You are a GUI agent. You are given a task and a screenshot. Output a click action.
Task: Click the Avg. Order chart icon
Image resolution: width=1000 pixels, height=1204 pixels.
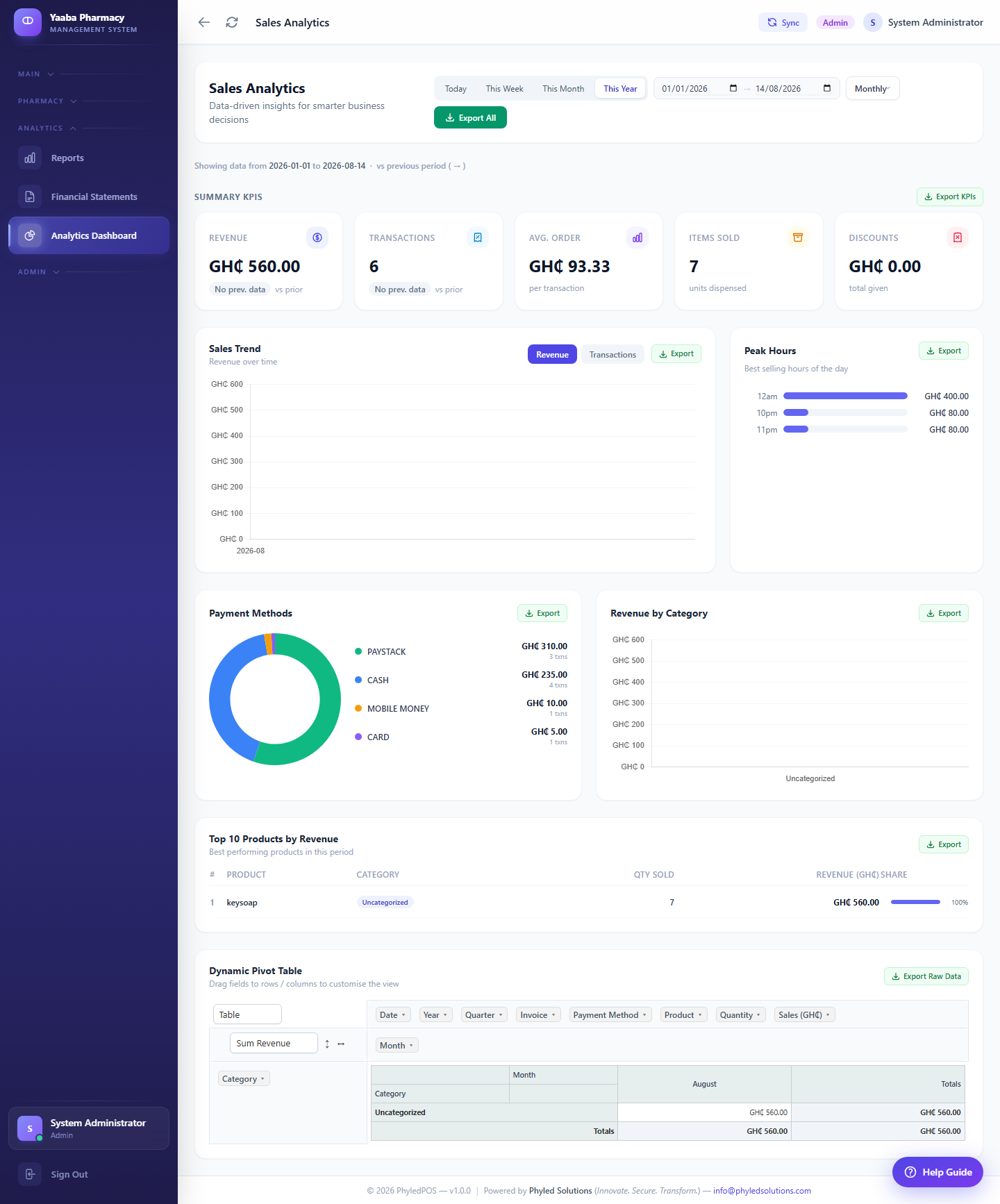637,237
